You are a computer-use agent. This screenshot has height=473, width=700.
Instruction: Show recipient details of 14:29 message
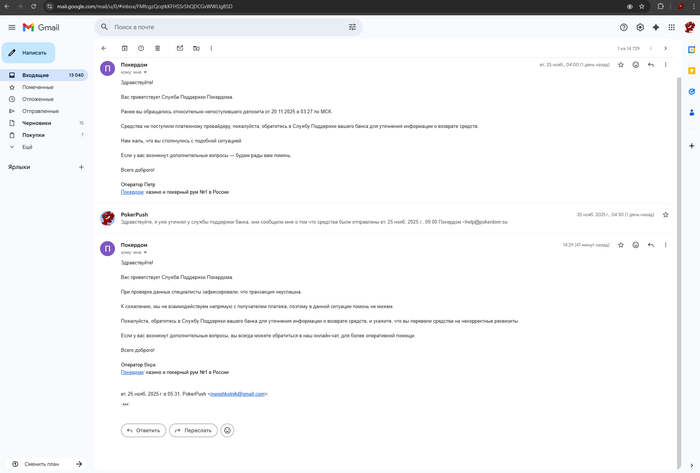coord(145,253)
